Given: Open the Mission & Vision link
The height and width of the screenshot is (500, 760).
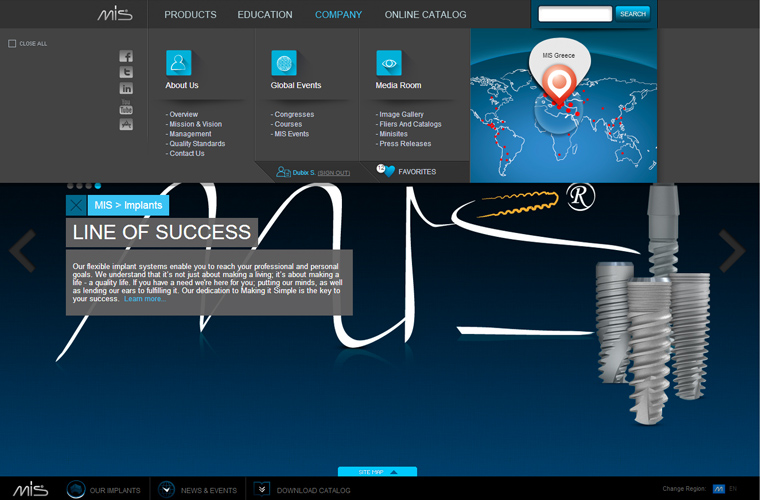Looking at the screenshot, I should coord(194,124).
